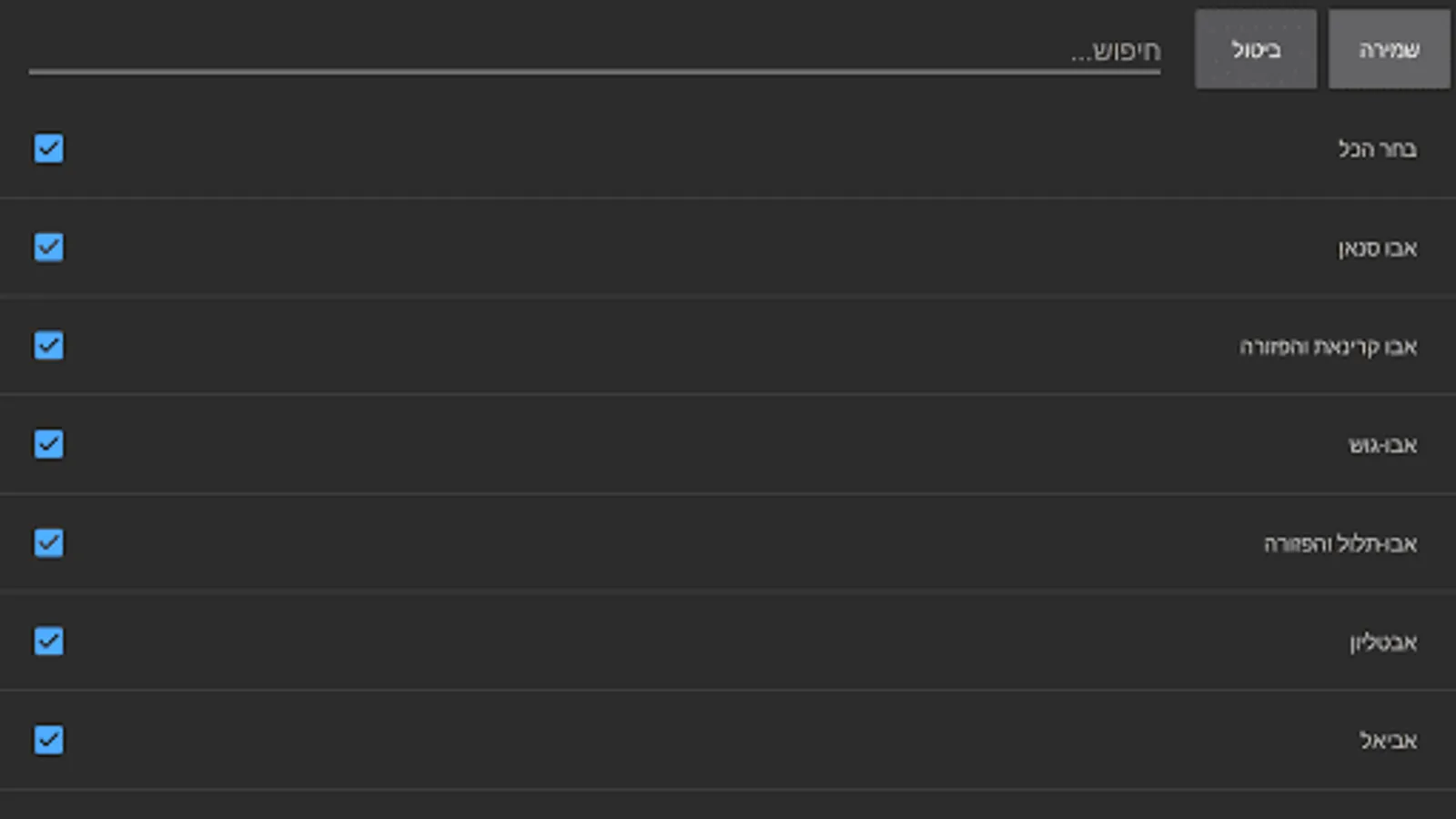Toggle the אבו סנאן checkbox

tap(49, 248)
